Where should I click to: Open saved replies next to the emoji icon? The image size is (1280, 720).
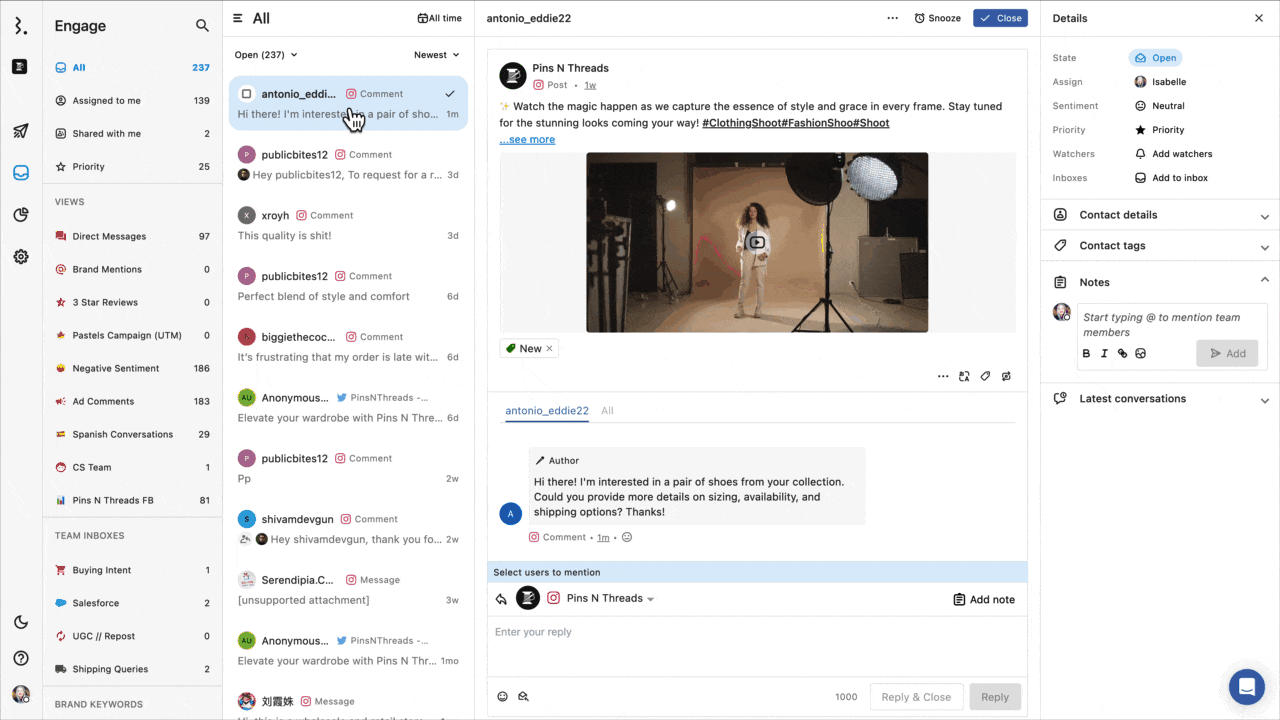click(x=523, y=696)
